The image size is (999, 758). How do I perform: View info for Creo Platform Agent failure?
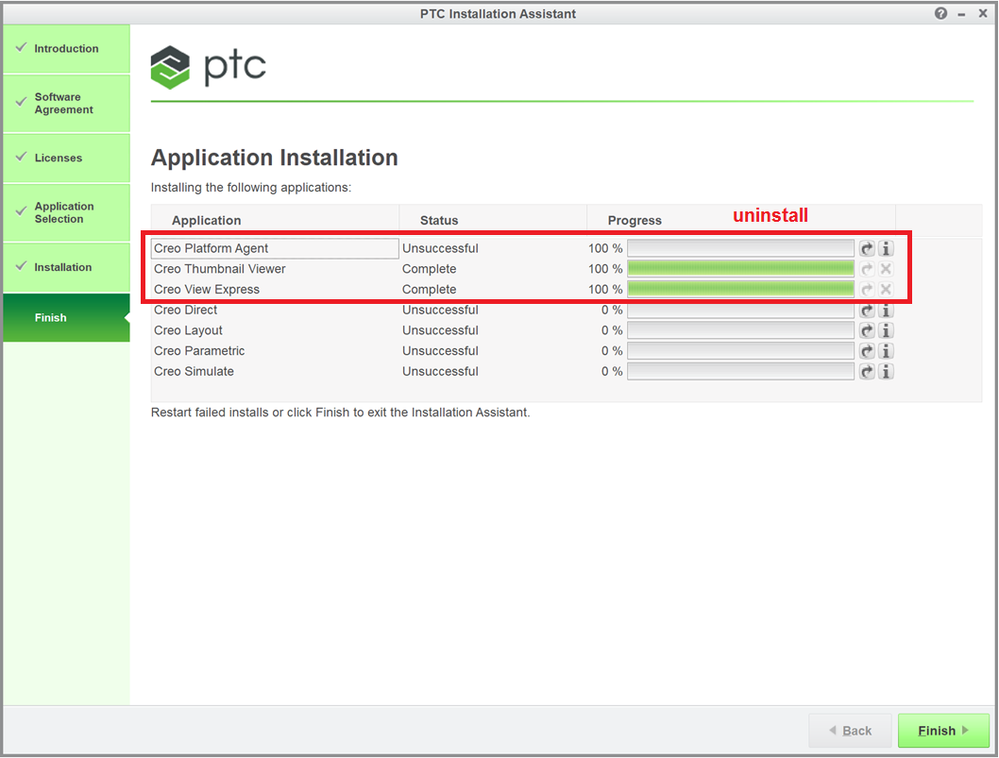[886, 248]
